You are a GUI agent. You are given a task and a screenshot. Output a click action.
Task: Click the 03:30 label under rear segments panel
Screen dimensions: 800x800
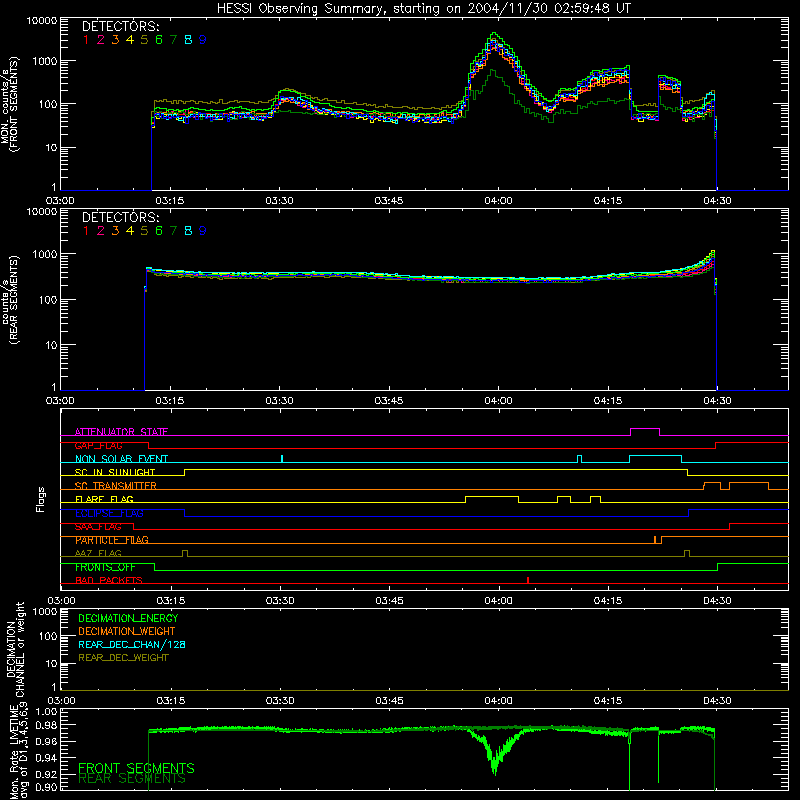click(279, 401)
